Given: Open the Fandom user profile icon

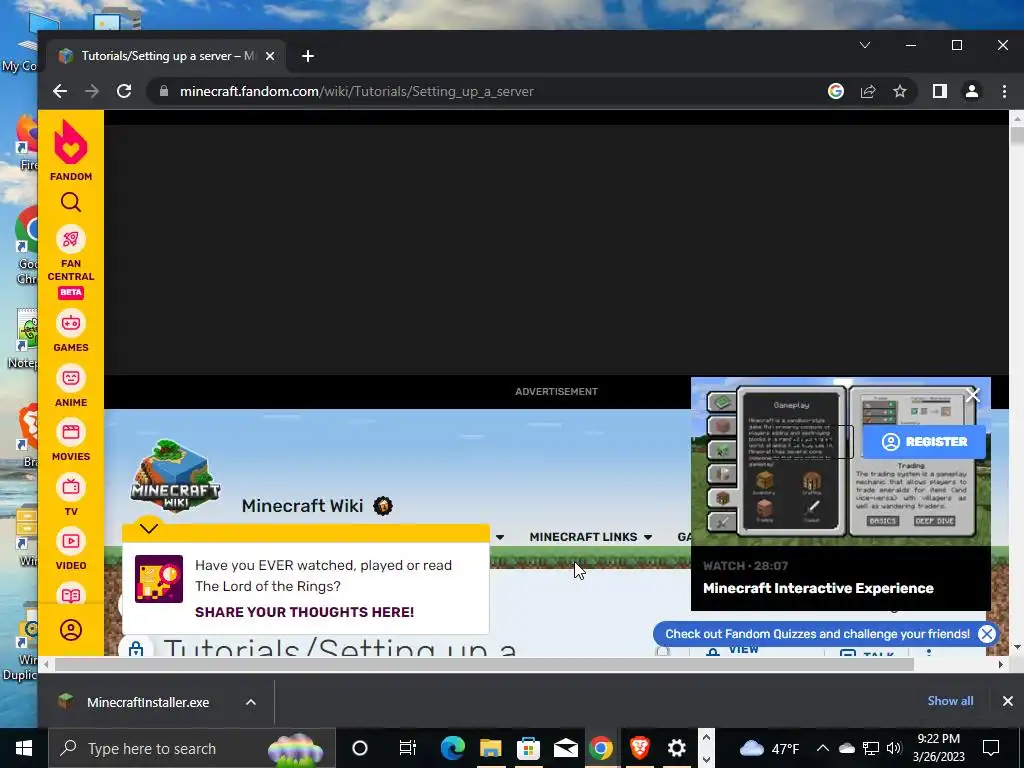Looking at the screenshot, I should pyautogui.click(x=71, y=630).
